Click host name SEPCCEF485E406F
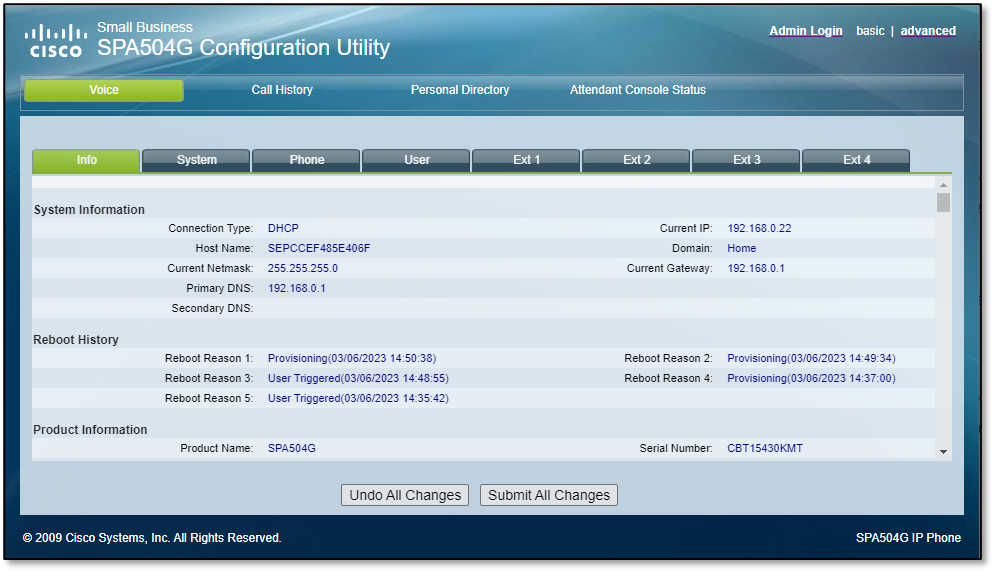 [x=319, y=248]
